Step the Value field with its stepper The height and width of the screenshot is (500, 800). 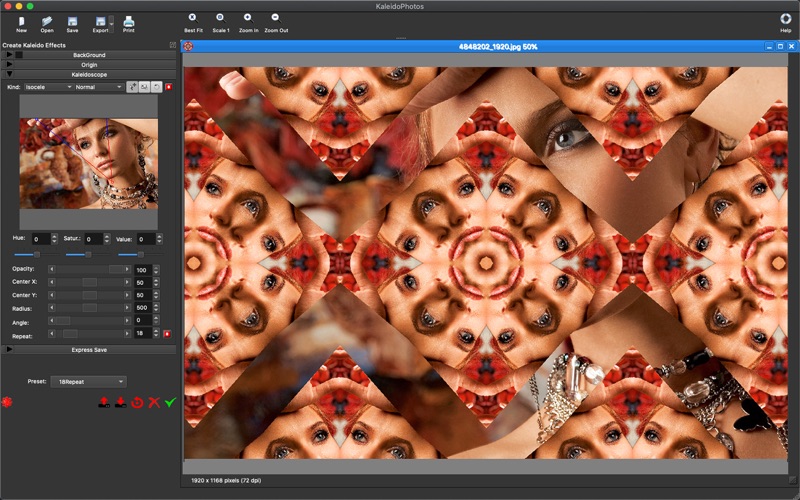159,239
